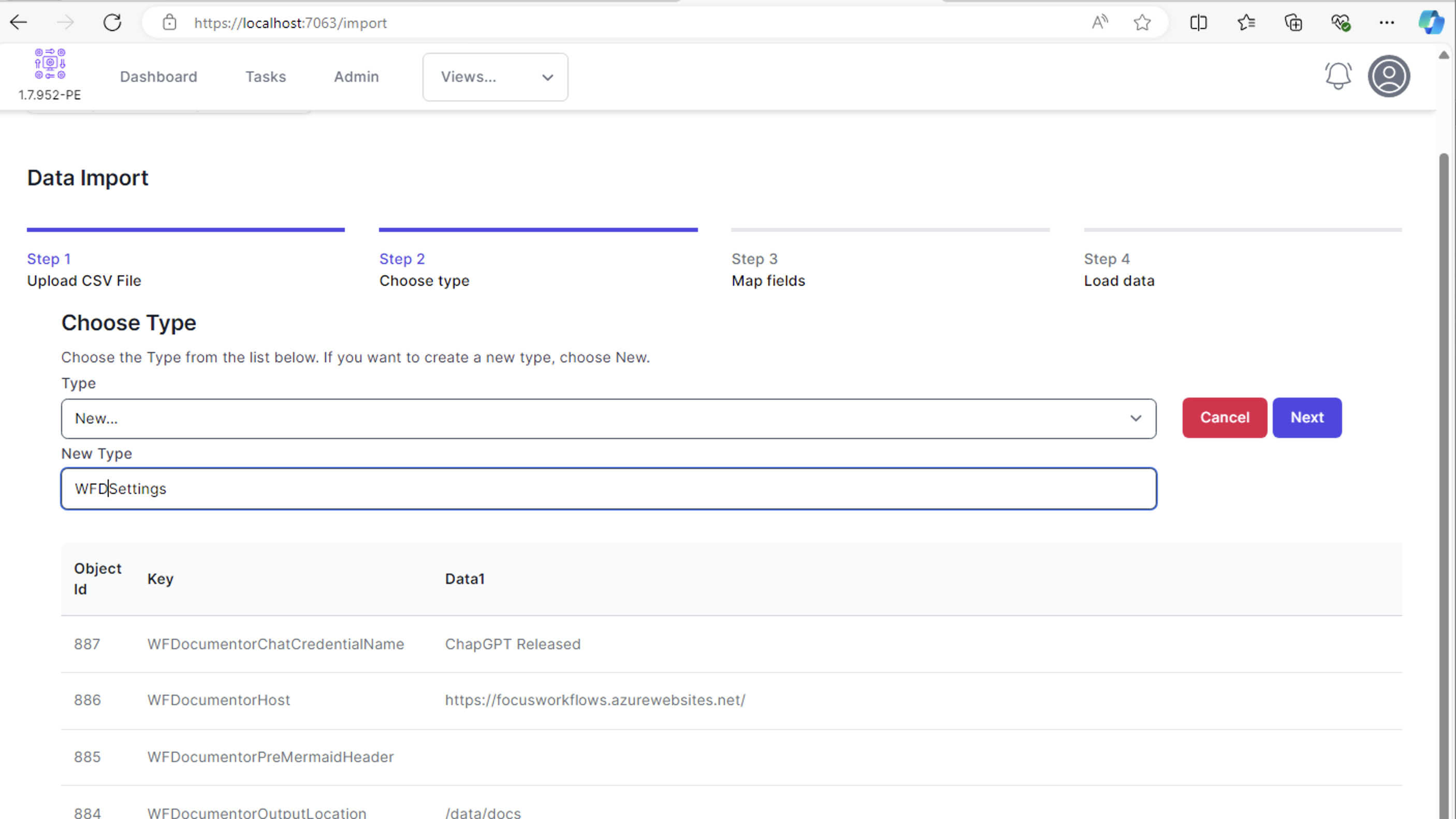1456x819 pixels.
Task: Click the notification bell icon
Action: coord(1338,76)
